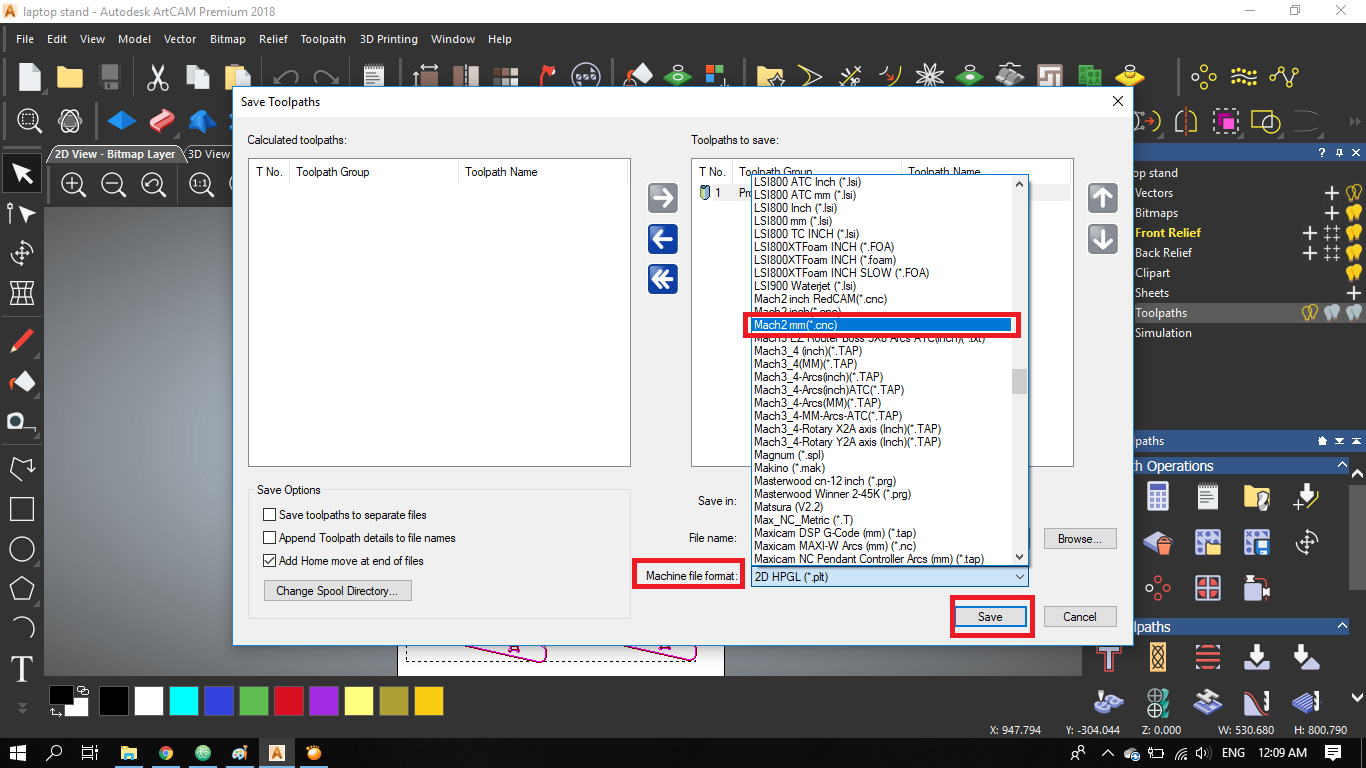This screenshot has width=1366, height=768.
Task: Click the notepad icon in Toolpath Operations
Action: point(1207,497)
